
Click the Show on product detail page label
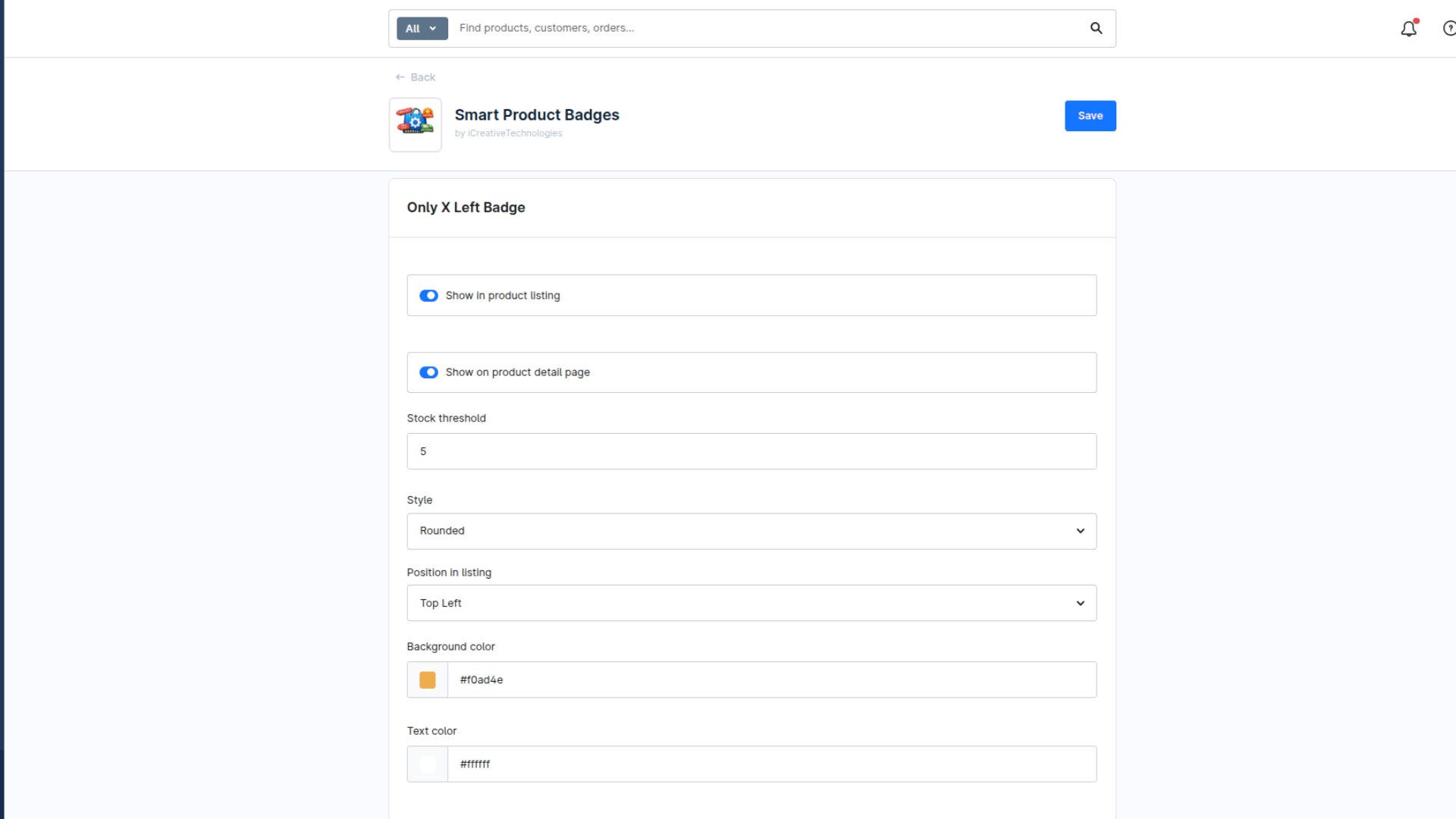coord(518,372)
